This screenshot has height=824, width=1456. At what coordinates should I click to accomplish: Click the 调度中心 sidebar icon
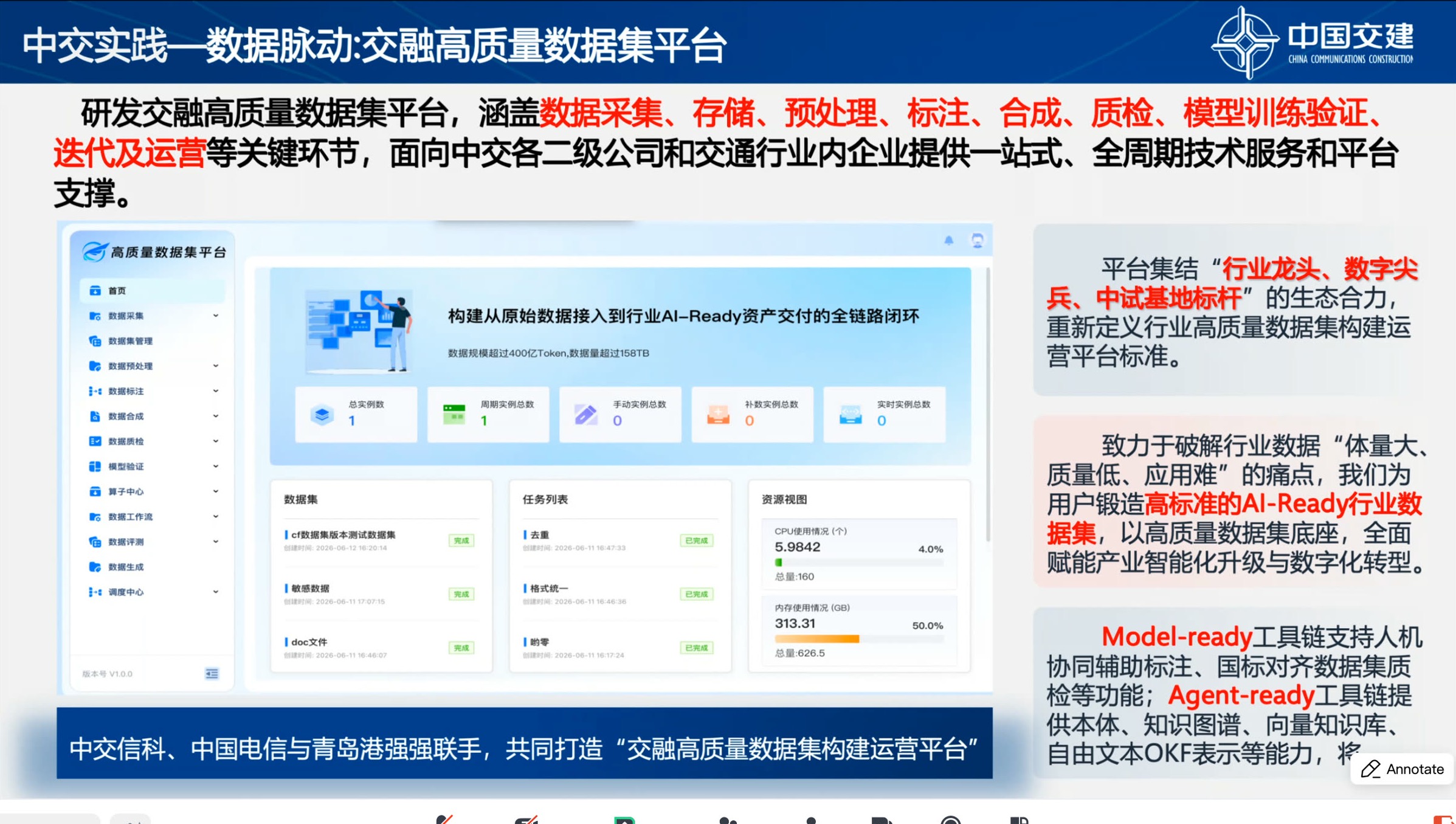tap(95, 592)
